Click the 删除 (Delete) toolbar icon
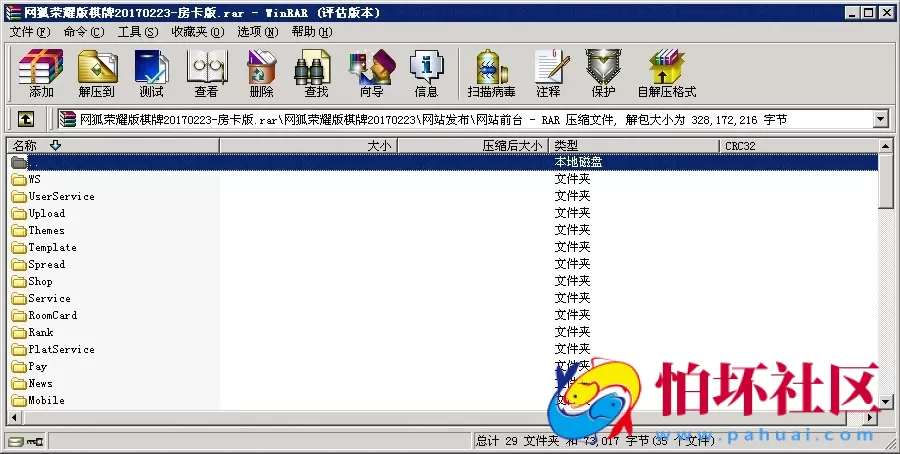The height and width of the screenshot is (454, 900). tap(261, 73)
